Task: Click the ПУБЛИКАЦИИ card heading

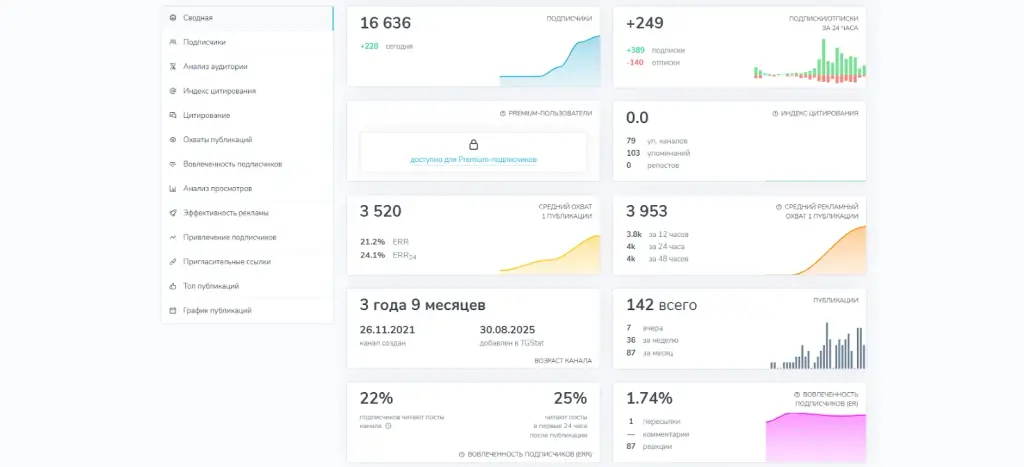Action: [x=836, y=301]
